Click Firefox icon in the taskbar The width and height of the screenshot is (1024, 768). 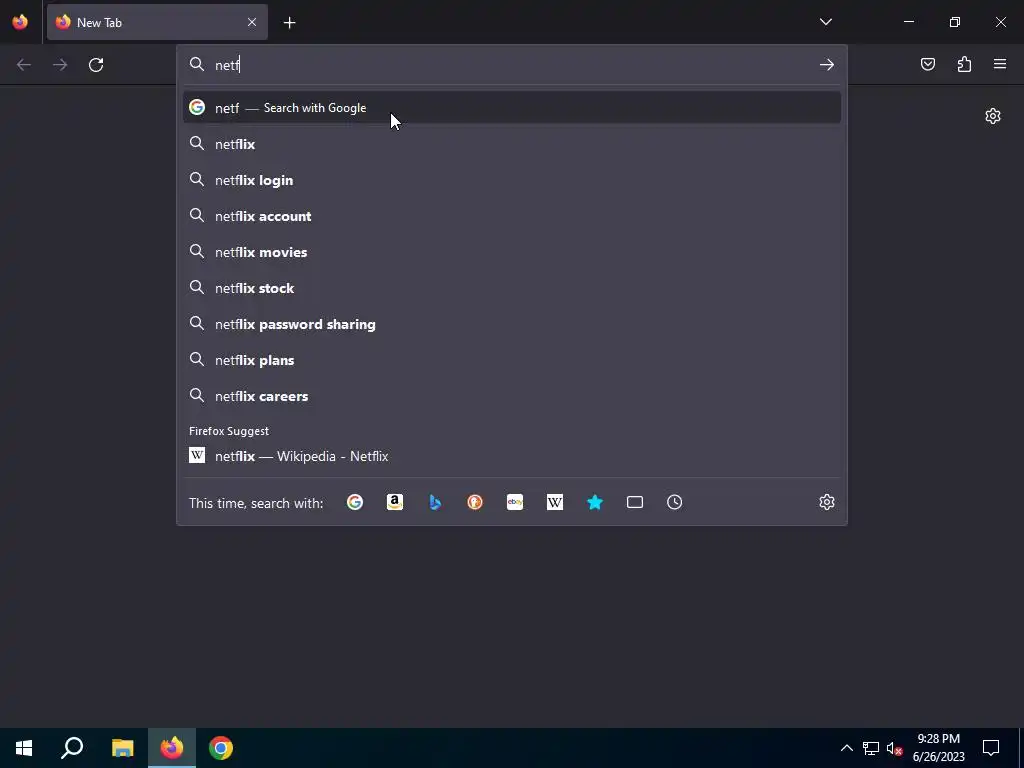coord(172,748)
